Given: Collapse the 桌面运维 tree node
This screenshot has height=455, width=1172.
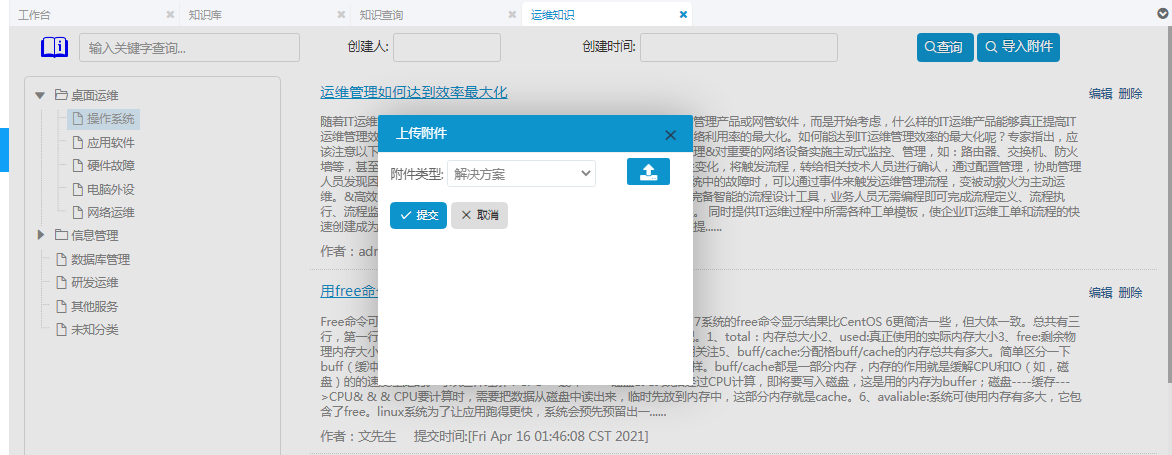Looking at the screenshot, I should [x=40, y=96].
